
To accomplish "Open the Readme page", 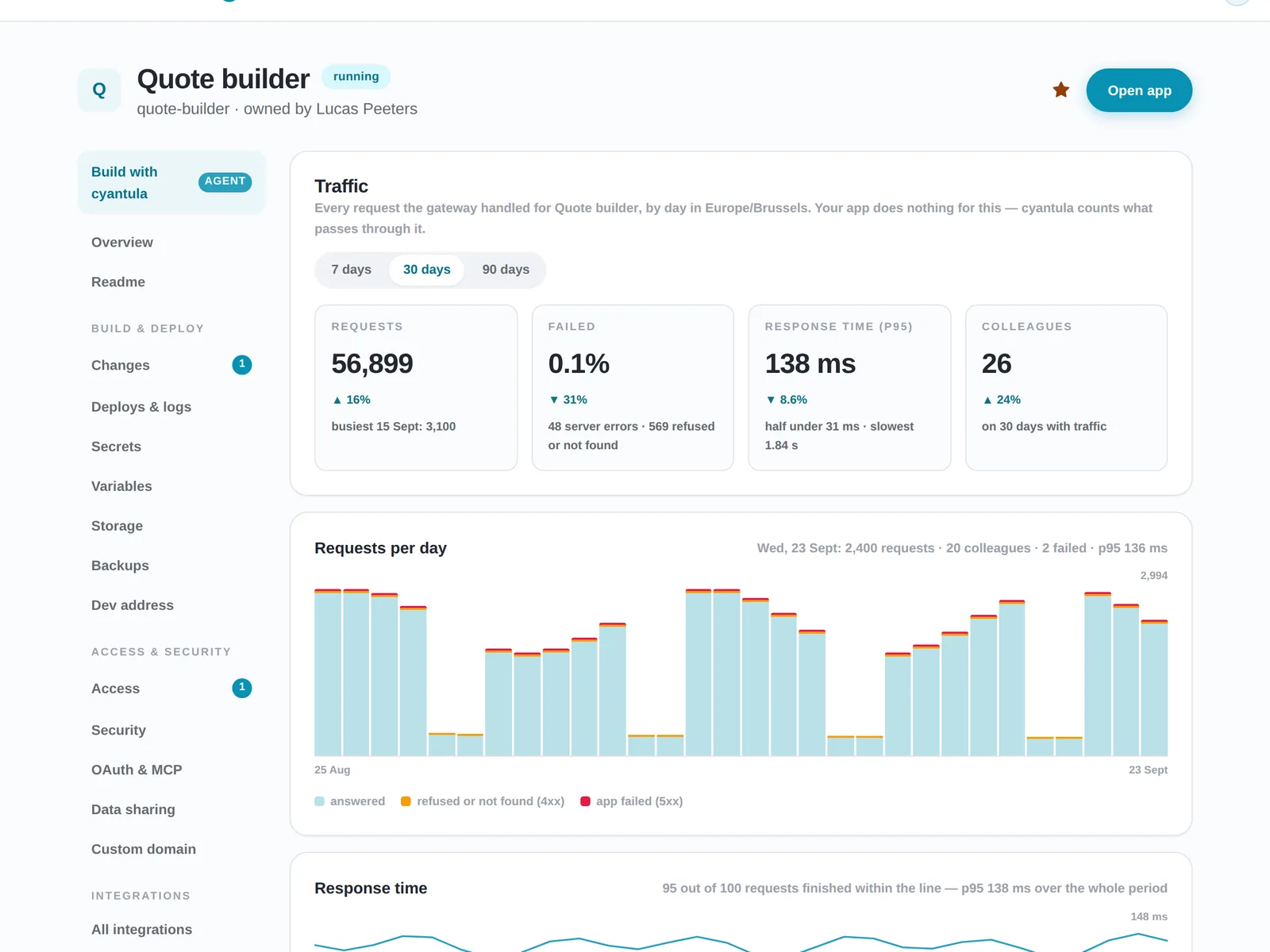I will pos(171,282).
